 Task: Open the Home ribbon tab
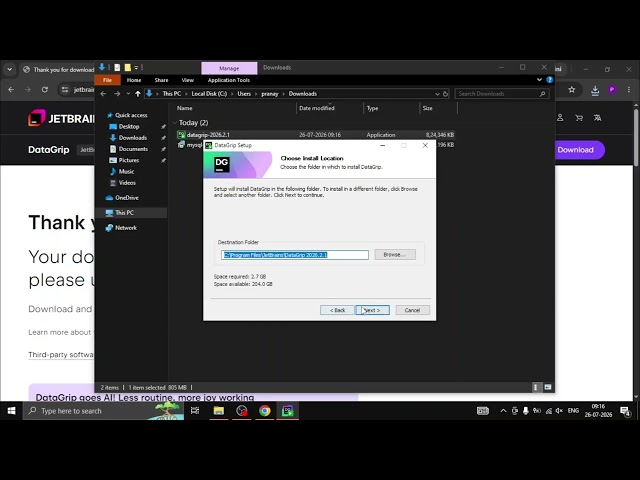[134, 80]
